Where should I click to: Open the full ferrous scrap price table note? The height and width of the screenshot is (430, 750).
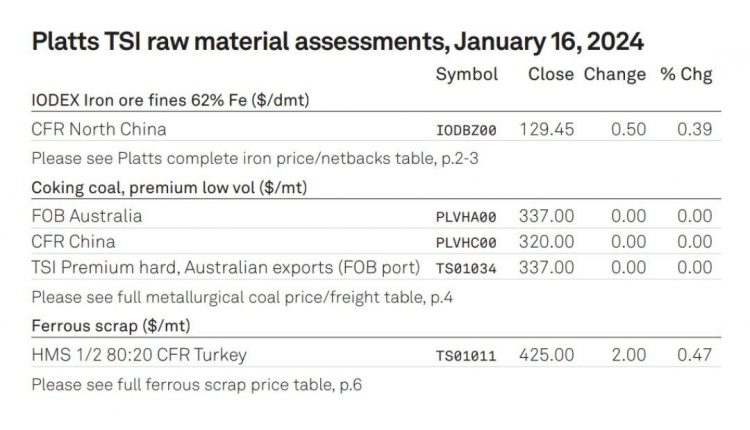[x=194, y=383]
